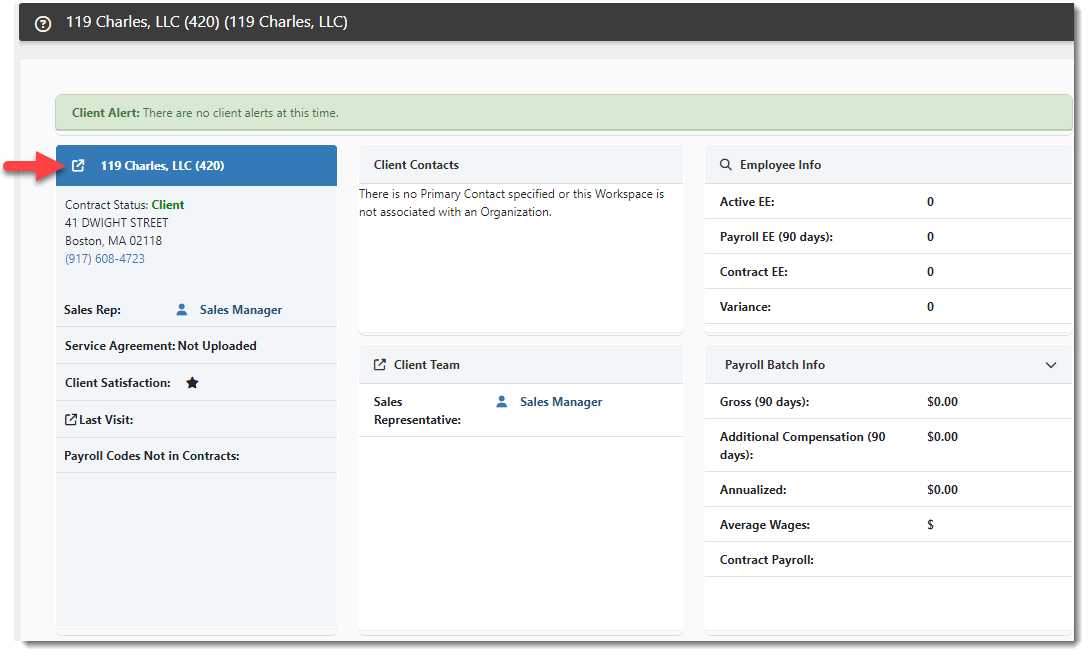Click the Gross (90 days) $0.00 value
Image resolution: width=1089 pixels, height=656 pixels.
click(x=942, y=401)
